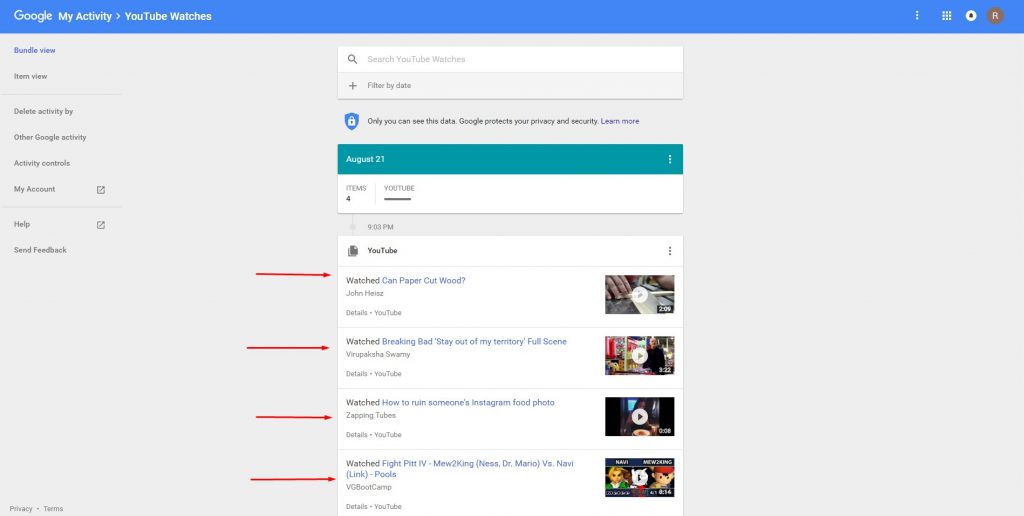Click the VGBootCamp channel name
The width and height of the screenshot is (1024, 516).
(369, 487)
